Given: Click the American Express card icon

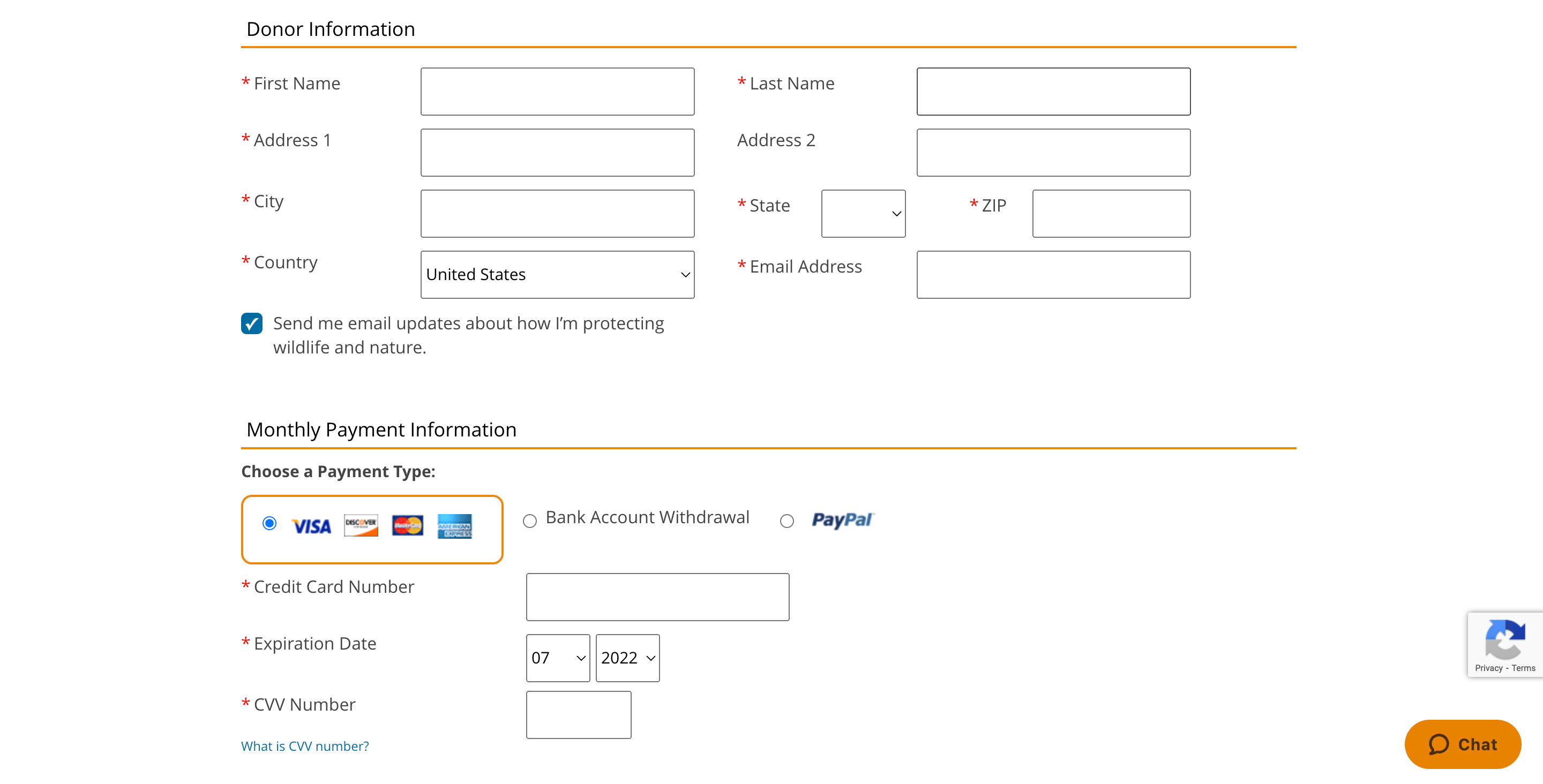Looking at the screenshot, I should pos(452,524).
